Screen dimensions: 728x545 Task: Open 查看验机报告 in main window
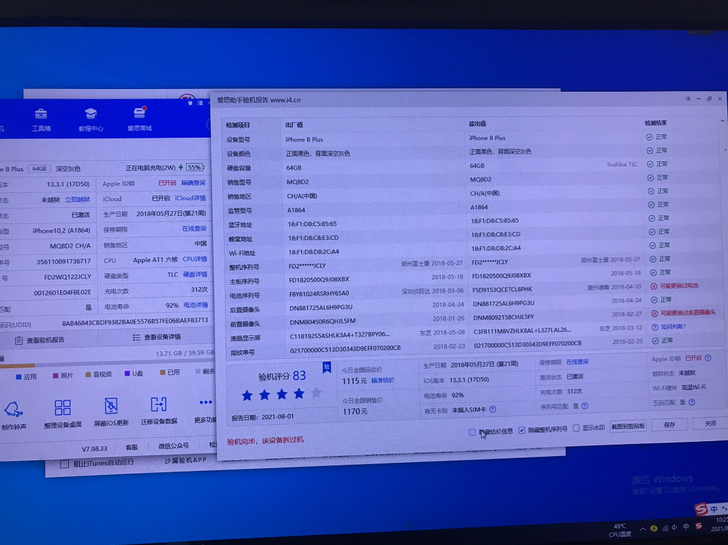(40, 340)
